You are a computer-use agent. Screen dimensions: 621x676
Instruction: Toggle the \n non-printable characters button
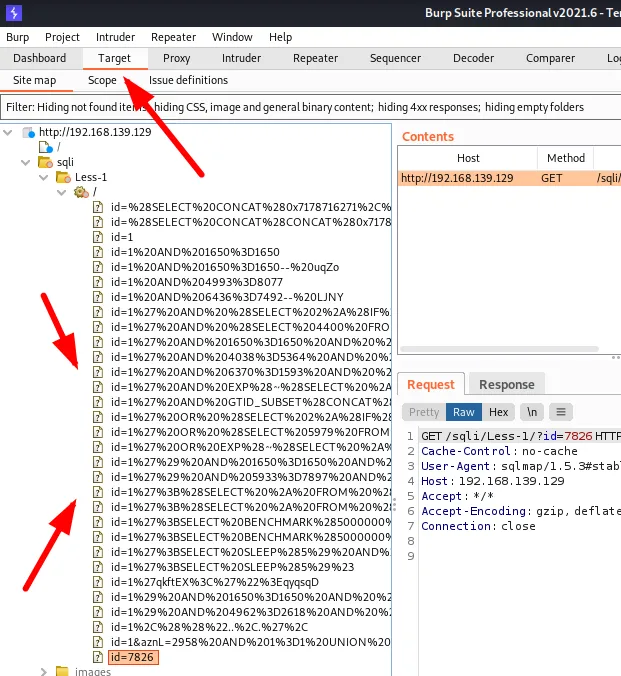click(532, 412)
